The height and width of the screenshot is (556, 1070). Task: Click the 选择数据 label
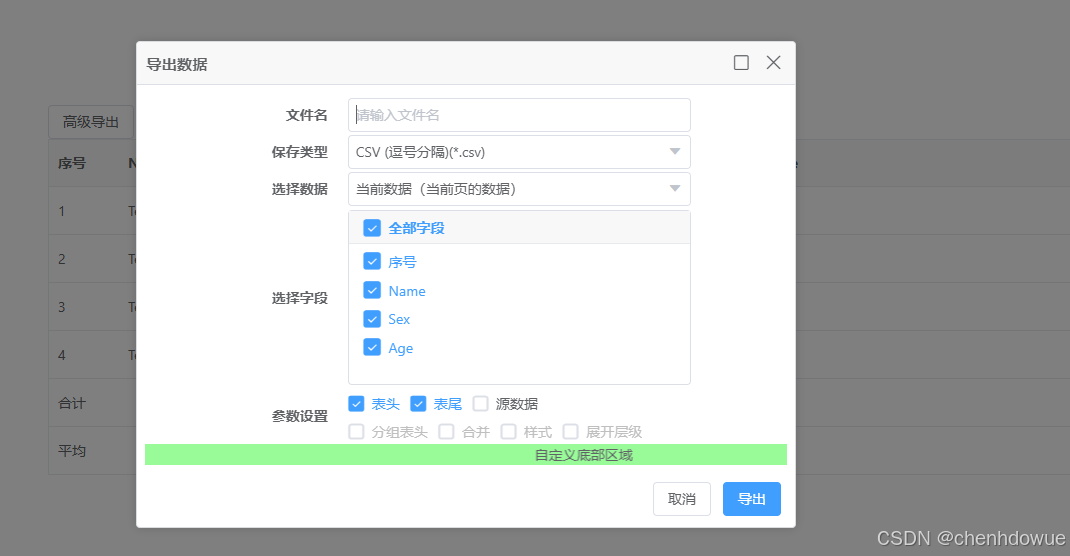300,189
